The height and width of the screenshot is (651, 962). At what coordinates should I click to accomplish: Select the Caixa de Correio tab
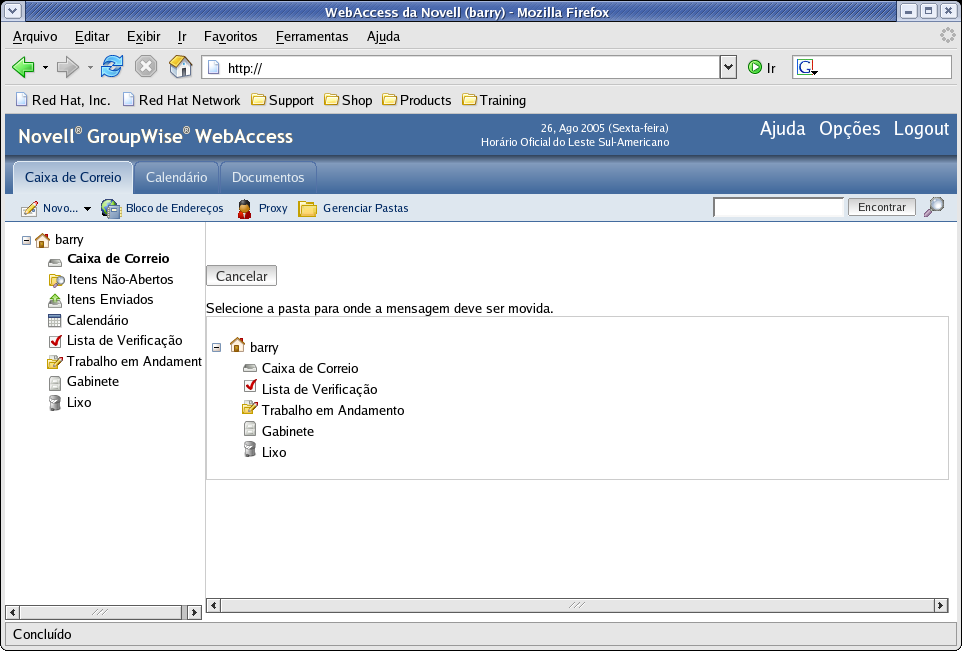73,177
